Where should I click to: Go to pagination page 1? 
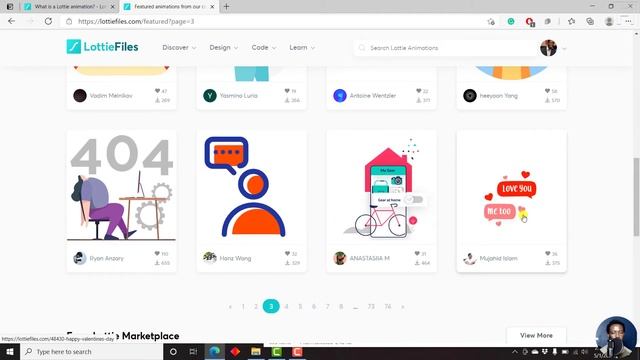tap(243, 307)
